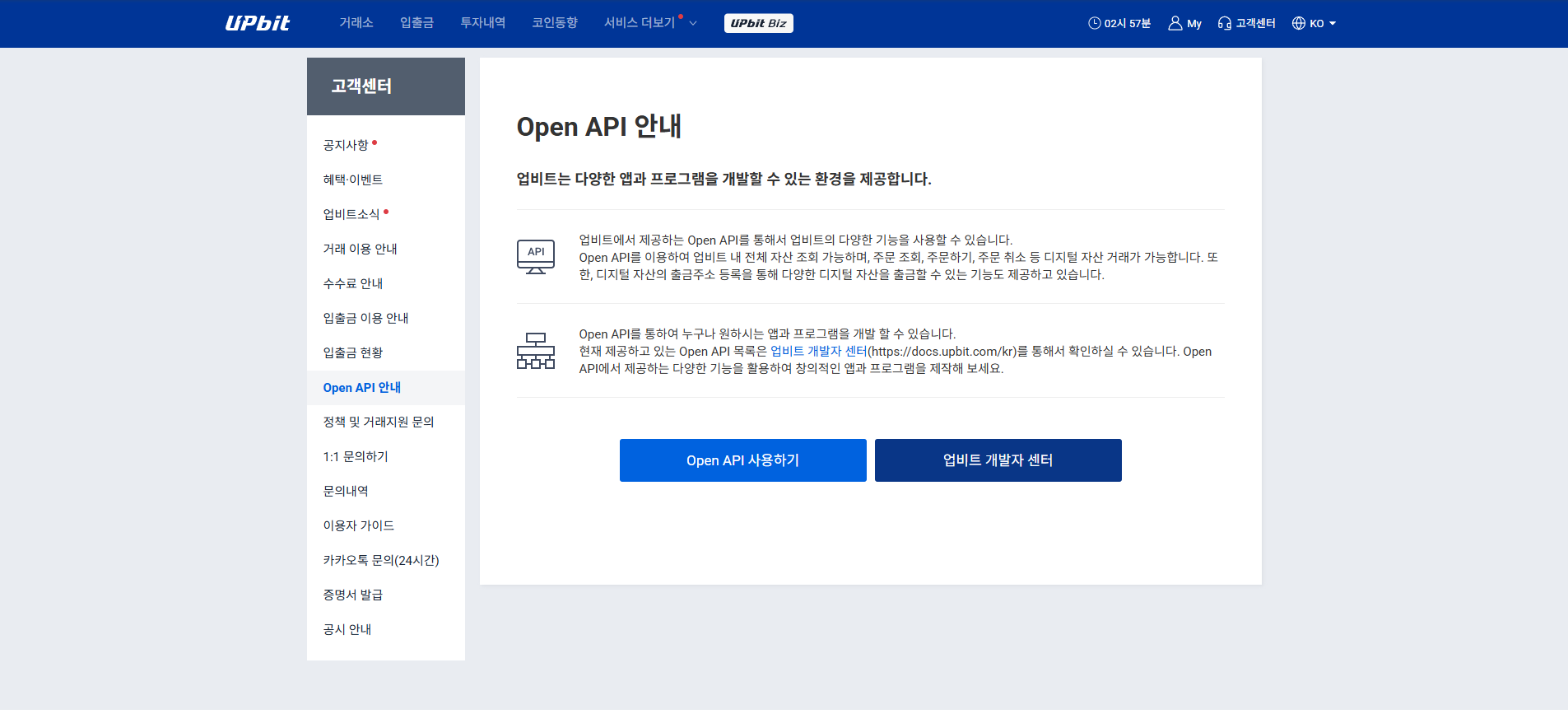The image size is (1568, 728).
Task: Open 정책 및 거래지원 문의
Action: 378,422
